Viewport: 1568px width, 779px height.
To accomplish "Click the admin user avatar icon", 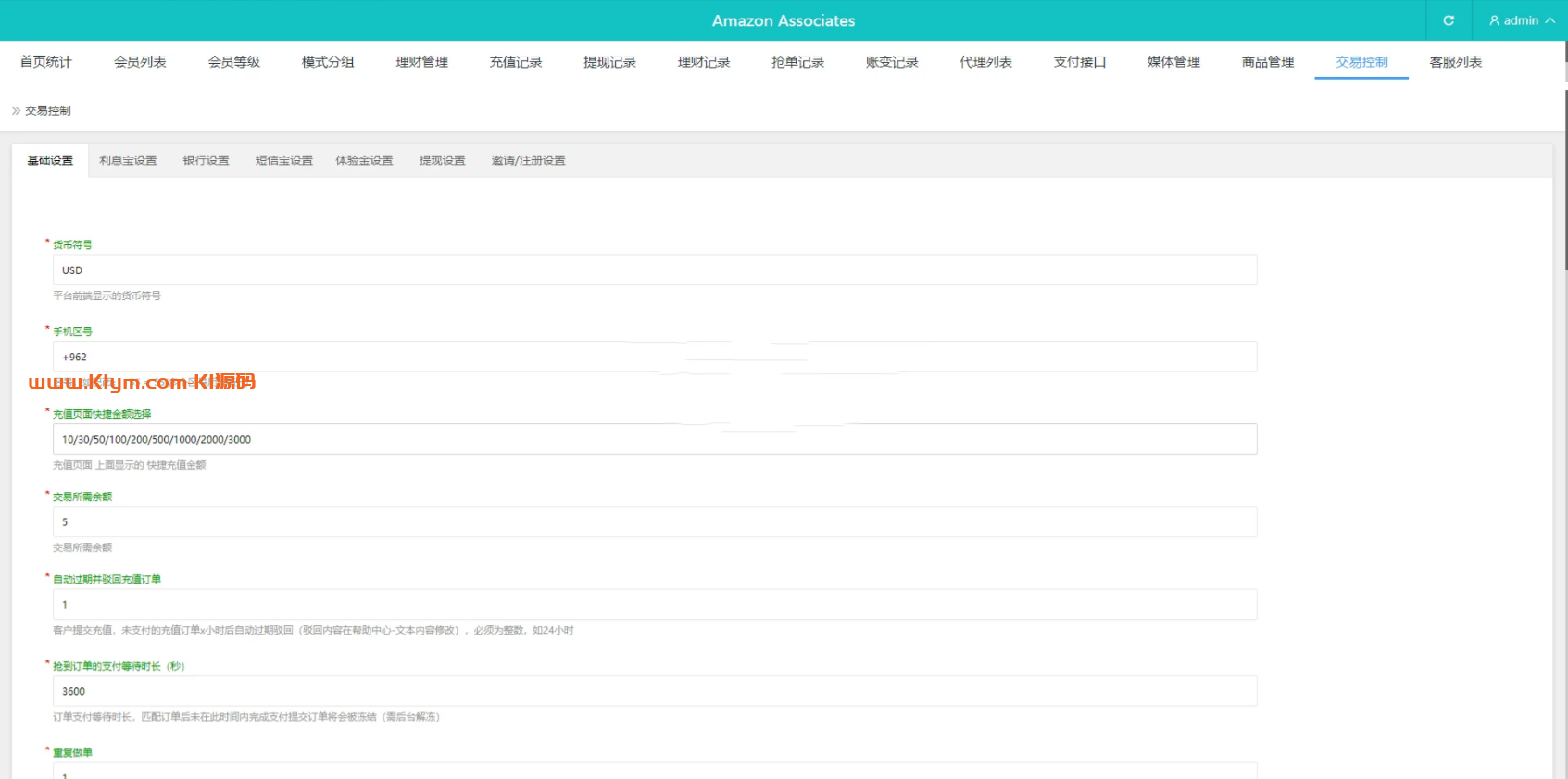I will pyautogui.click(x=1494, y=20).
